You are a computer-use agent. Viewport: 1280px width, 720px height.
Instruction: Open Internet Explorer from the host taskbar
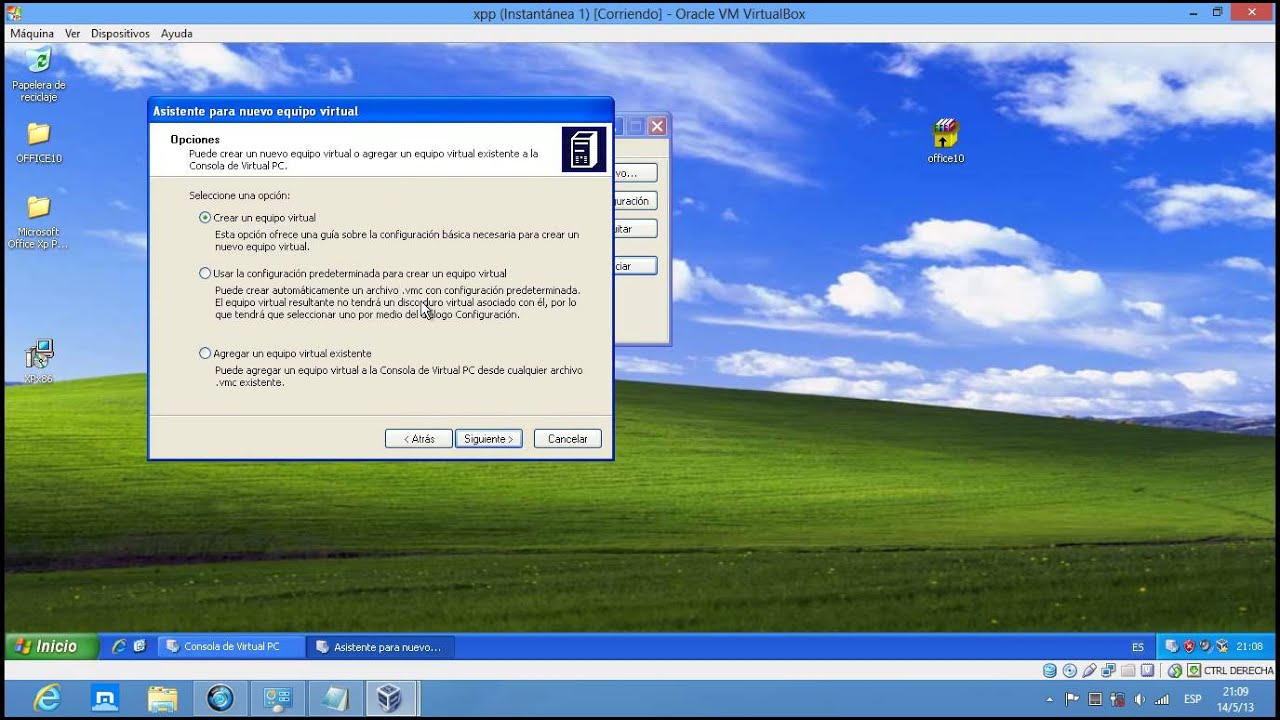click(x=46, y=698)
